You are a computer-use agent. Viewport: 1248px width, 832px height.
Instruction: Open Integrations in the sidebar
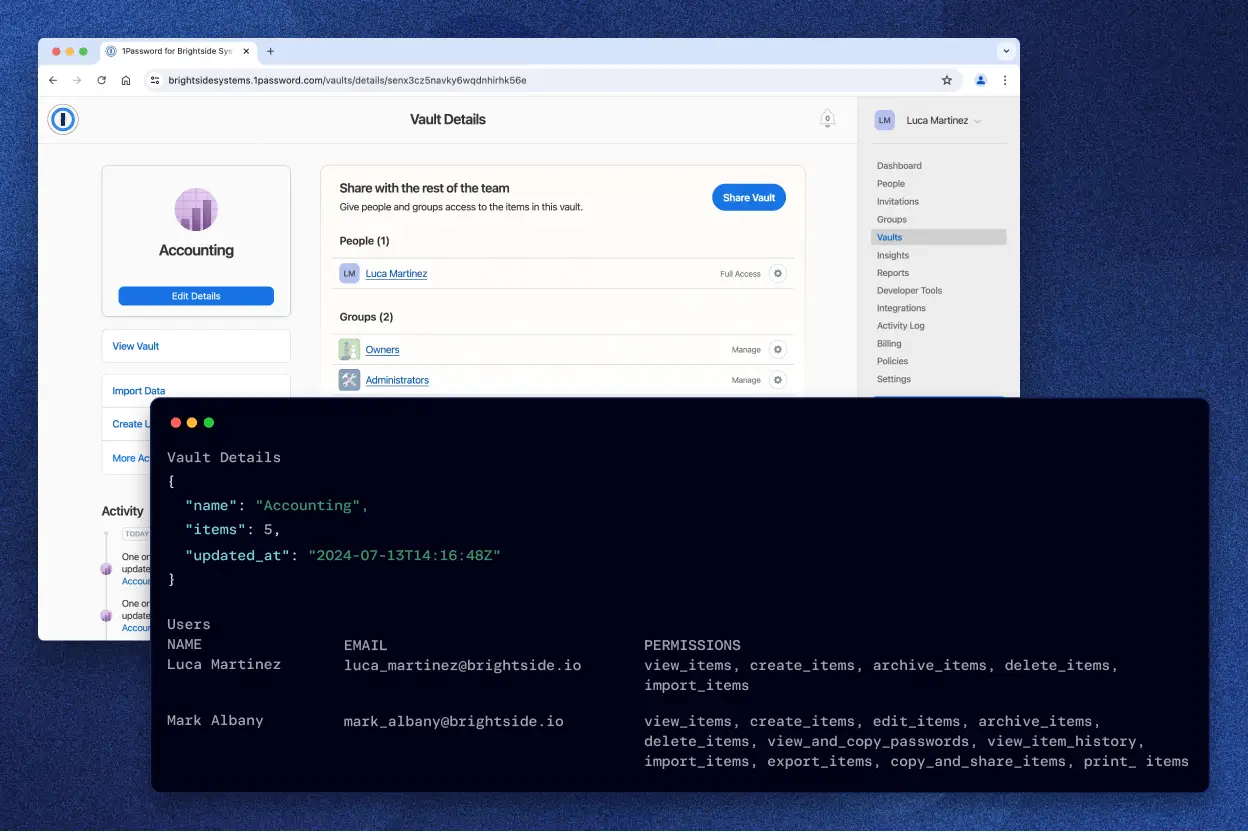coord(901,308)
